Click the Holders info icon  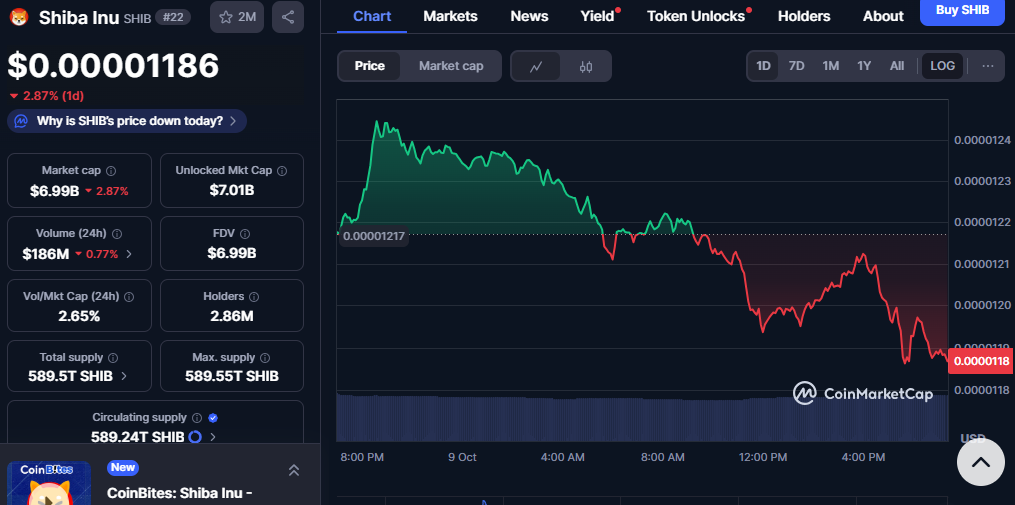click(253, 297)
